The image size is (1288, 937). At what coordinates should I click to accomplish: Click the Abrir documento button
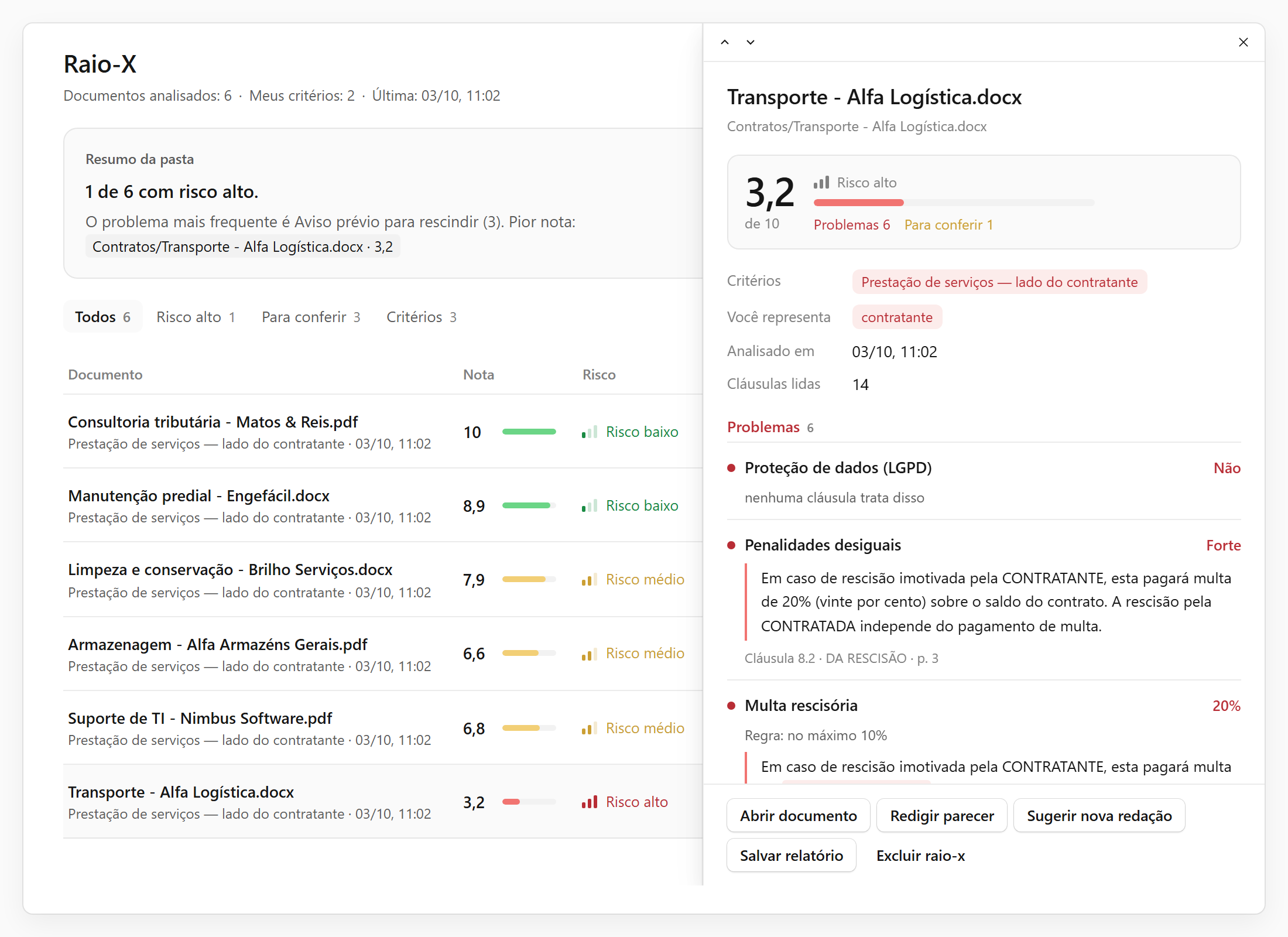(799, 815)
